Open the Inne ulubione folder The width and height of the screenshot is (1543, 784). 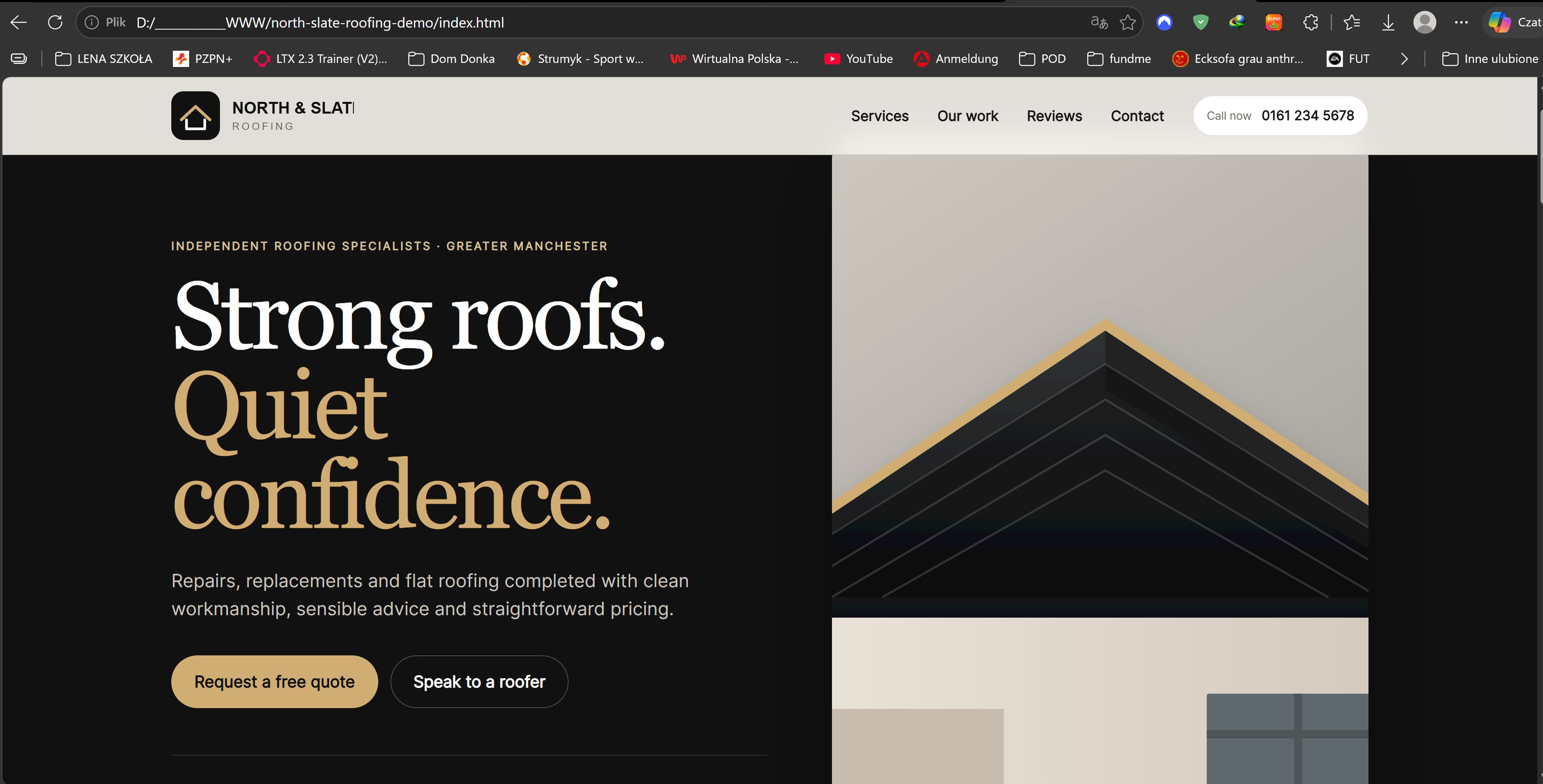(x=1490, y=59)
